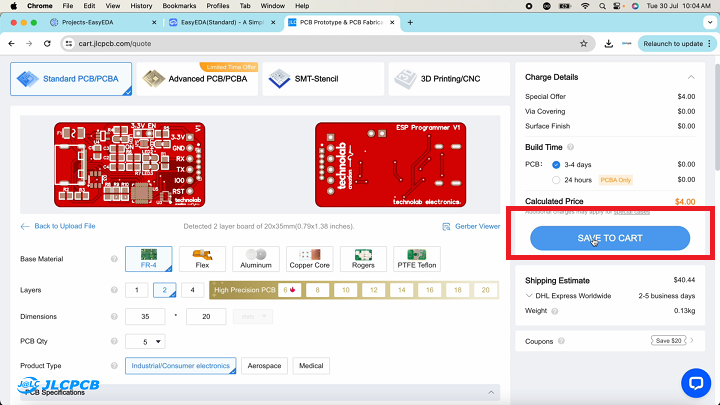
Task: Select Advanced PCB/PCBA service tab
Action: tap(197, 79)
